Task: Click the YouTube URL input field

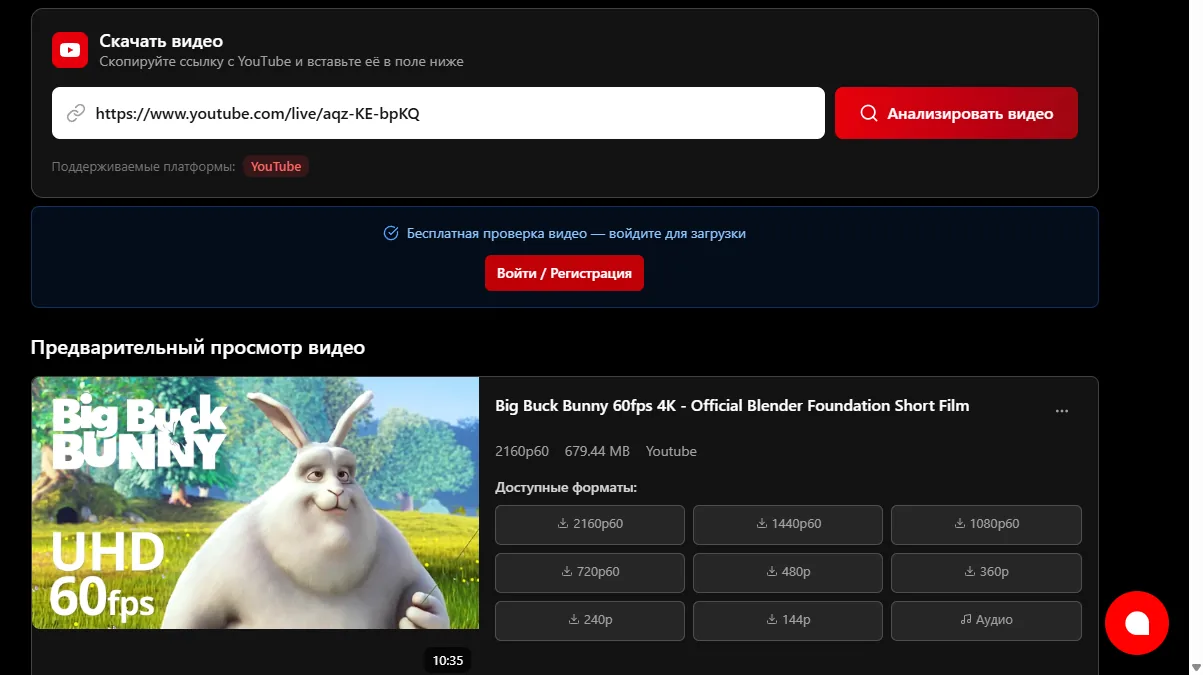Action: 438,113
